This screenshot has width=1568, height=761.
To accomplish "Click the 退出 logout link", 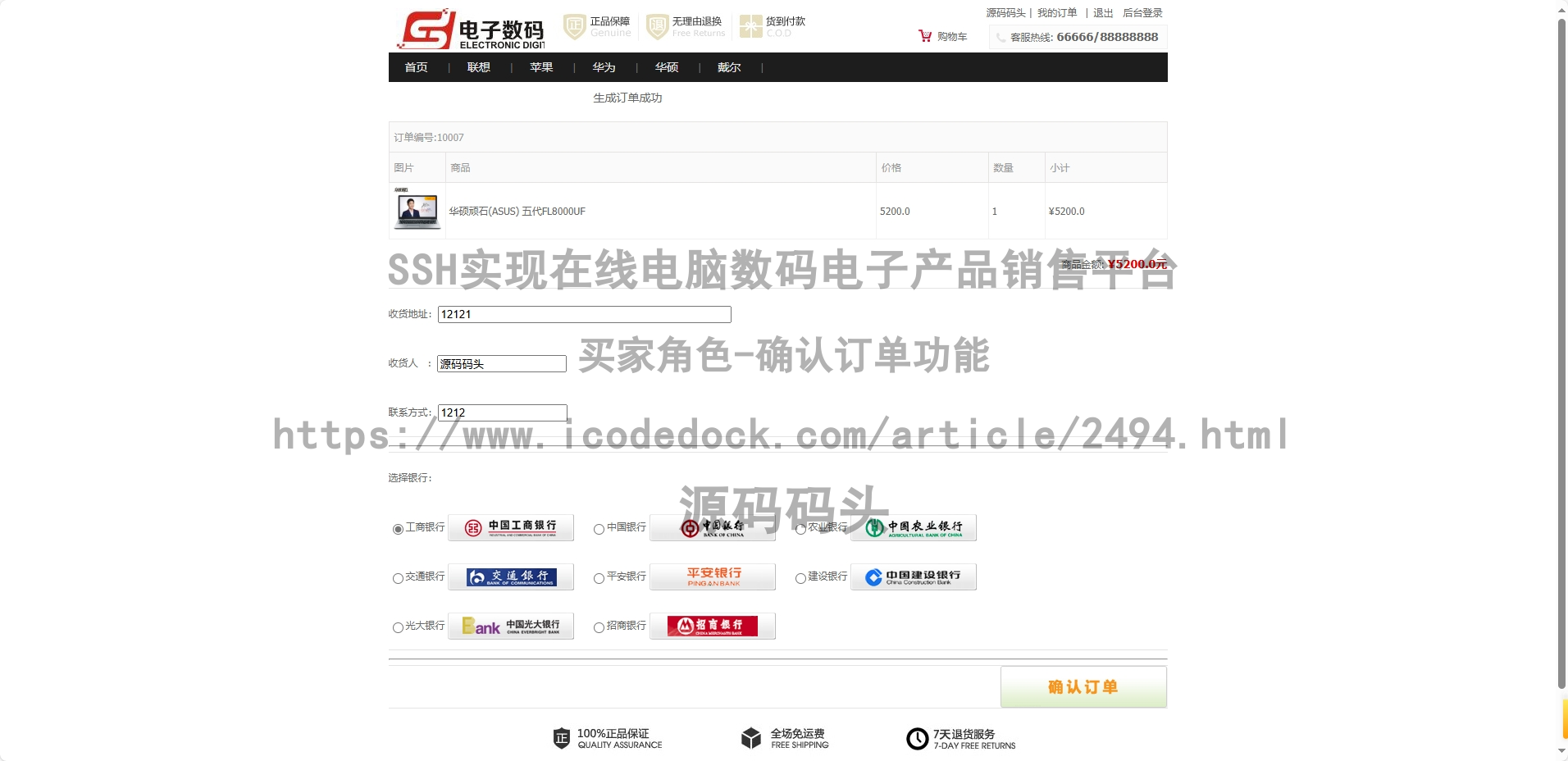I will click(x=1103, y=13).
